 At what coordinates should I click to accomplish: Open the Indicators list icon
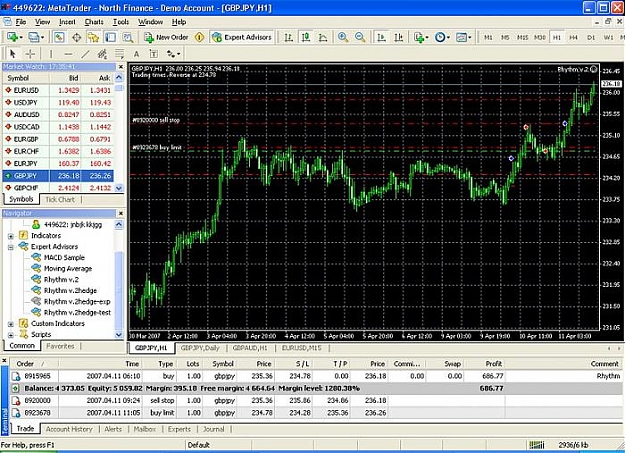coord(419,37)
